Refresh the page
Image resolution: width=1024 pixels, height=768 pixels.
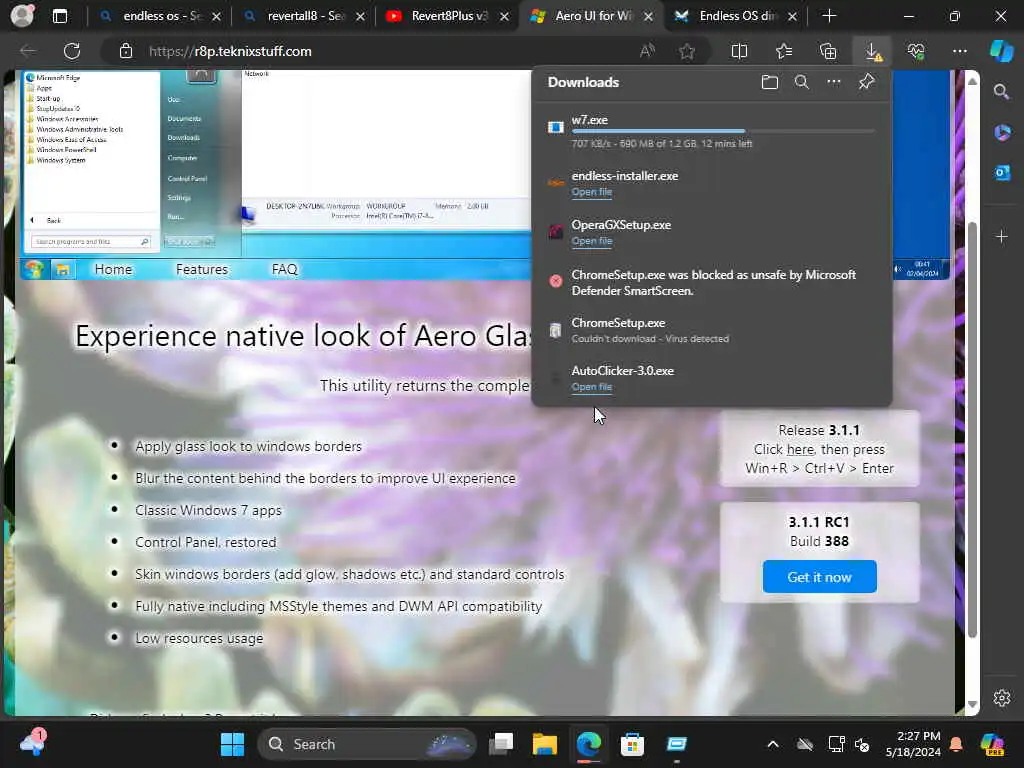coord(72,51)
